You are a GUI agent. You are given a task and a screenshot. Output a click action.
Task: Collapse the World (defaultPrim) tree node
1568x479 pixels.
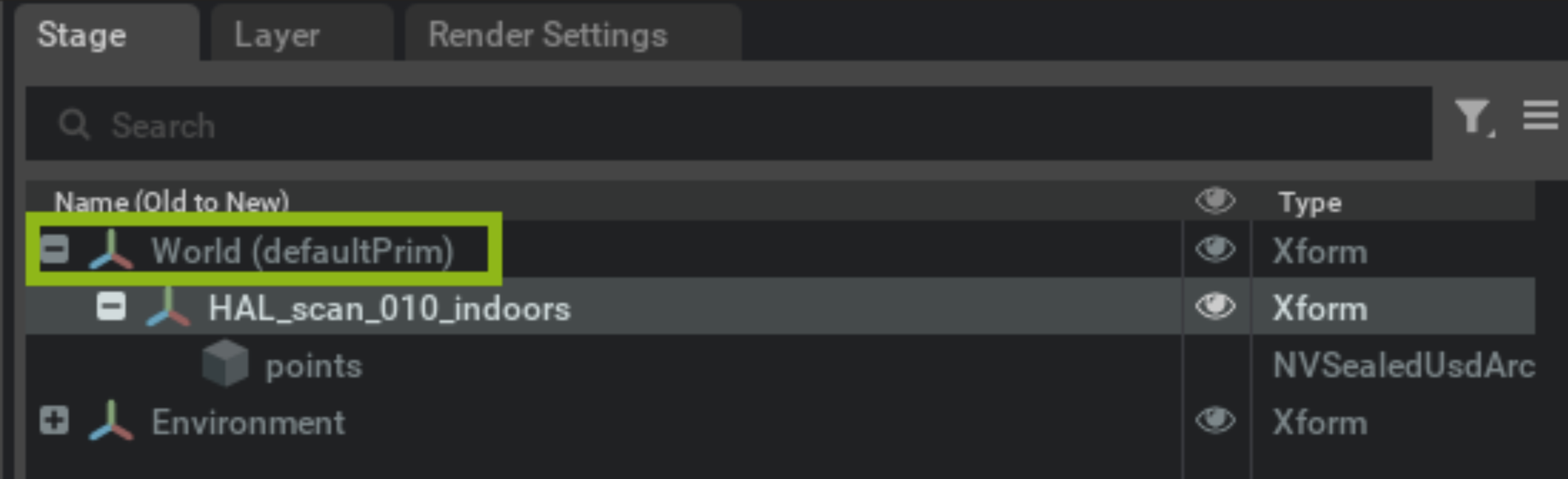54,249
